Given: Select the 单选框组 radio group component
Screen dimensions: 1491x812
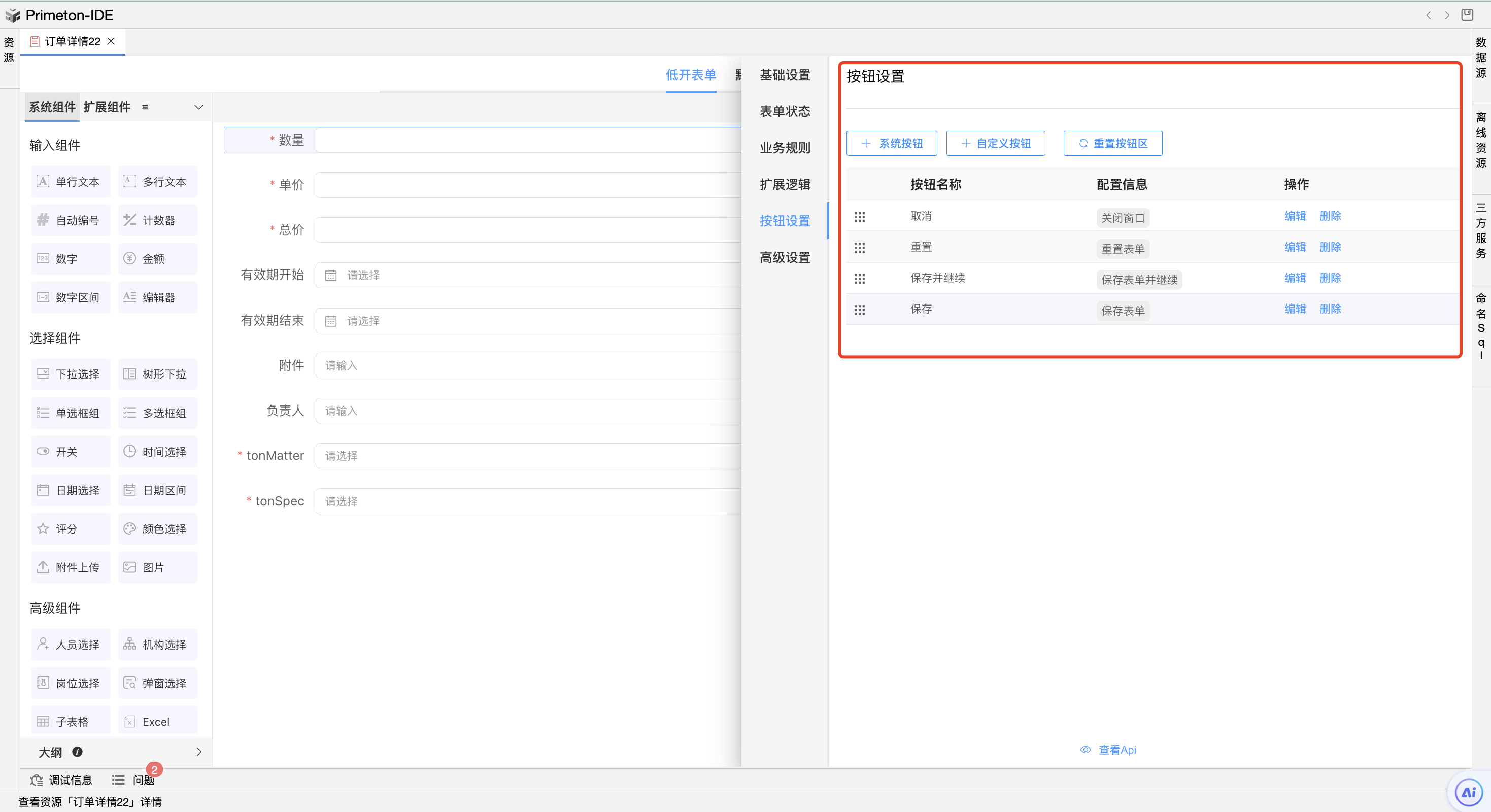Looking at the screenshot, I should coord(70,413).
